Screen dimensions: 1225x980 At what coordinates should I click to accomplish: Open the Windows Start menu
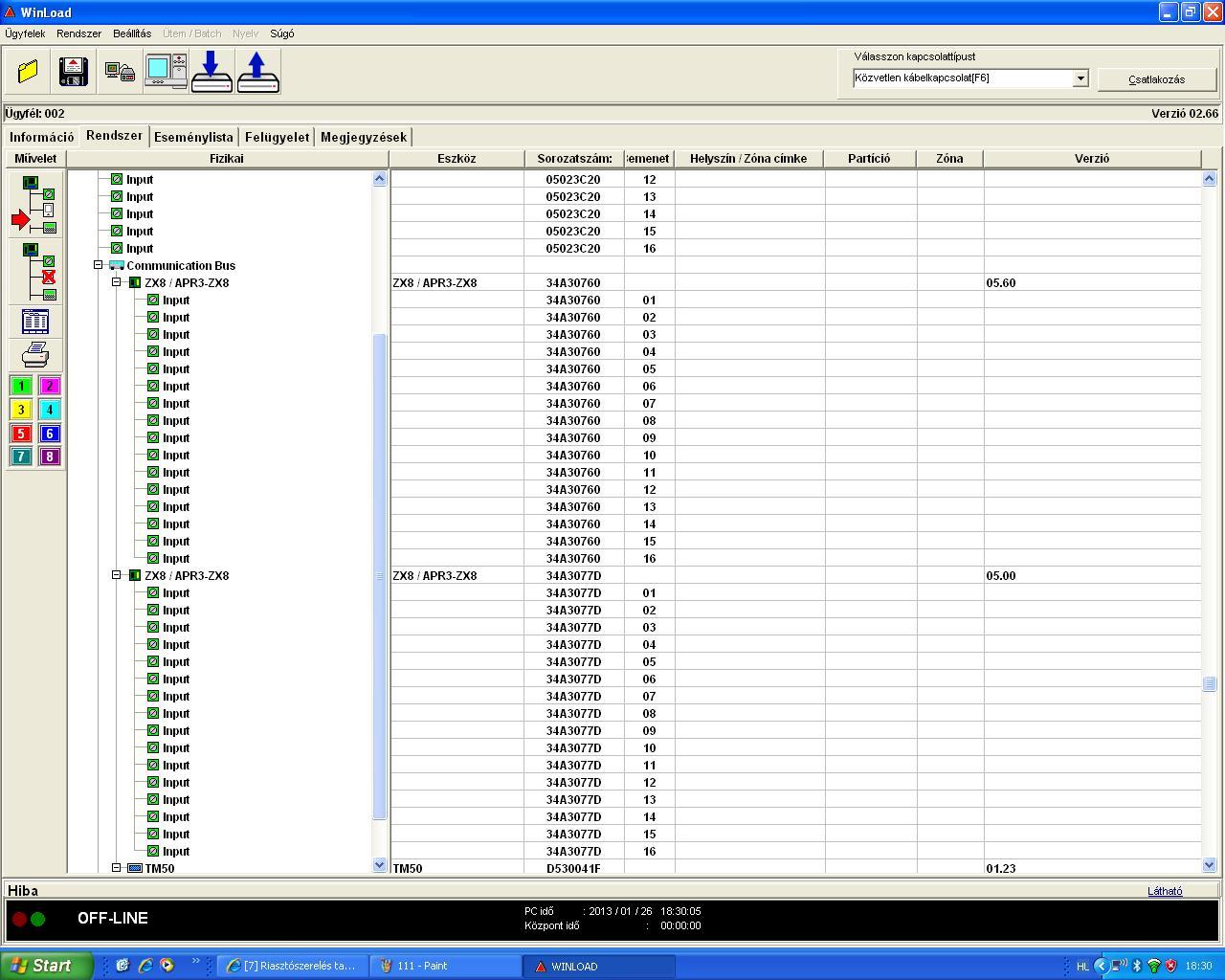(x=46, y=966)
